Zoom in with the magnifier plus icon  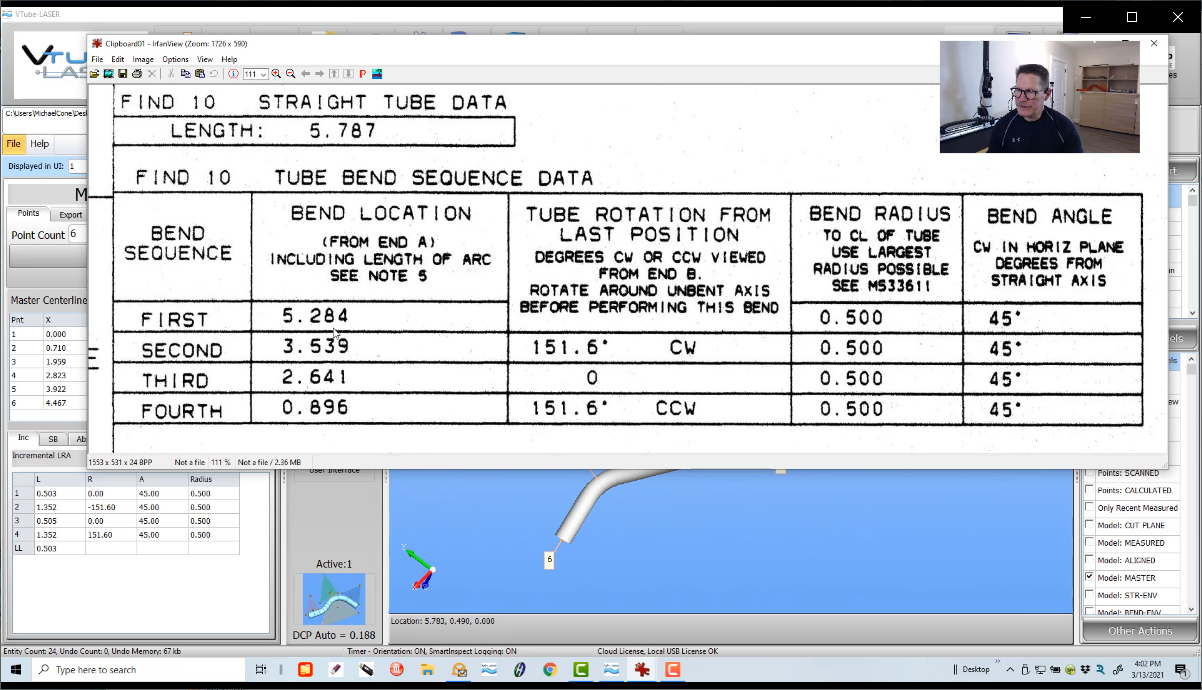[x=276, y=74]
